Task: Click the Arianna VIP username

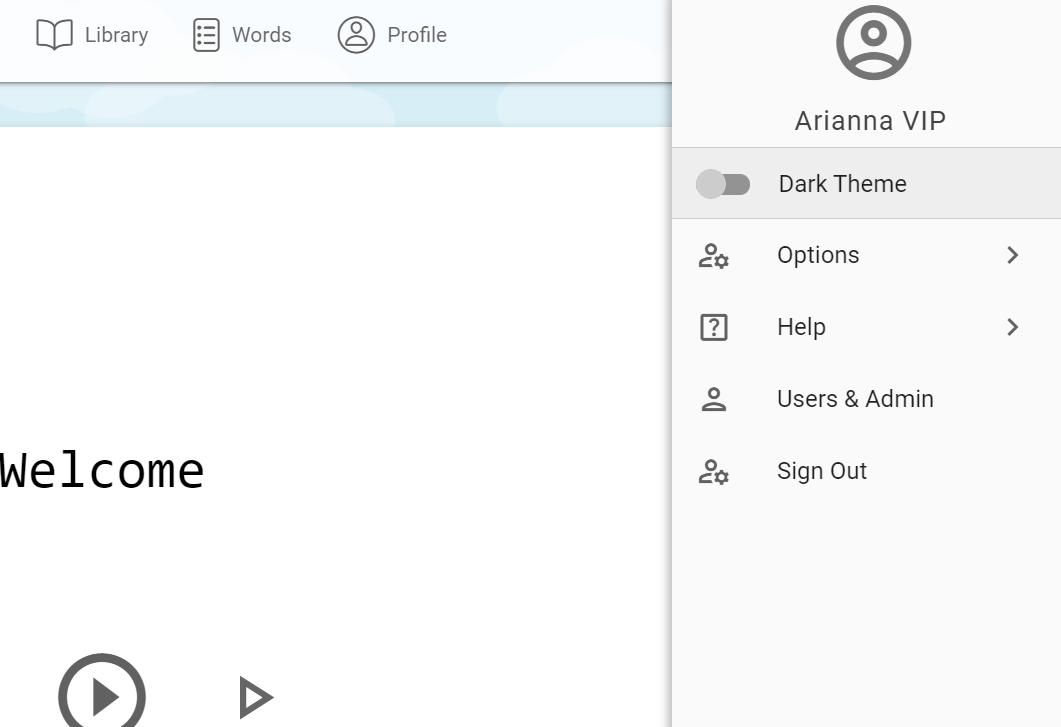Action: (x=870, y=120)
